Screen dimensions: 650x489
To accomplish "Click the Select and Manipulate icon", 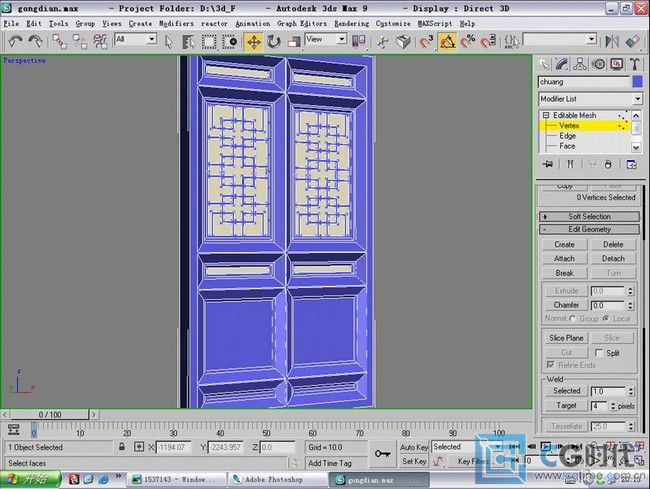I will [x=383, y=41].
